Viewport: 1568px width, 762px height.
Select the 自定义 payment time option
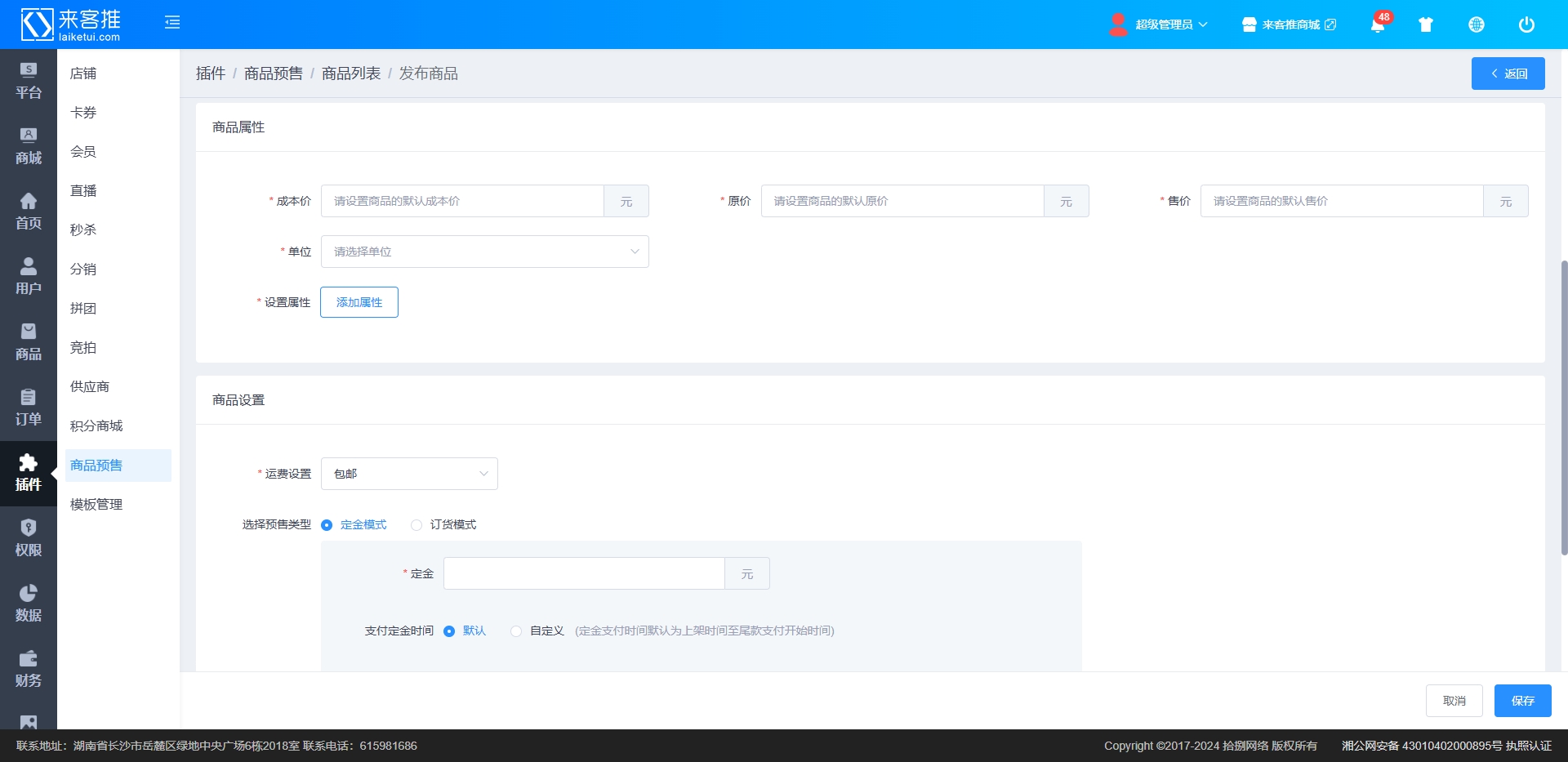tap(516, 631)
